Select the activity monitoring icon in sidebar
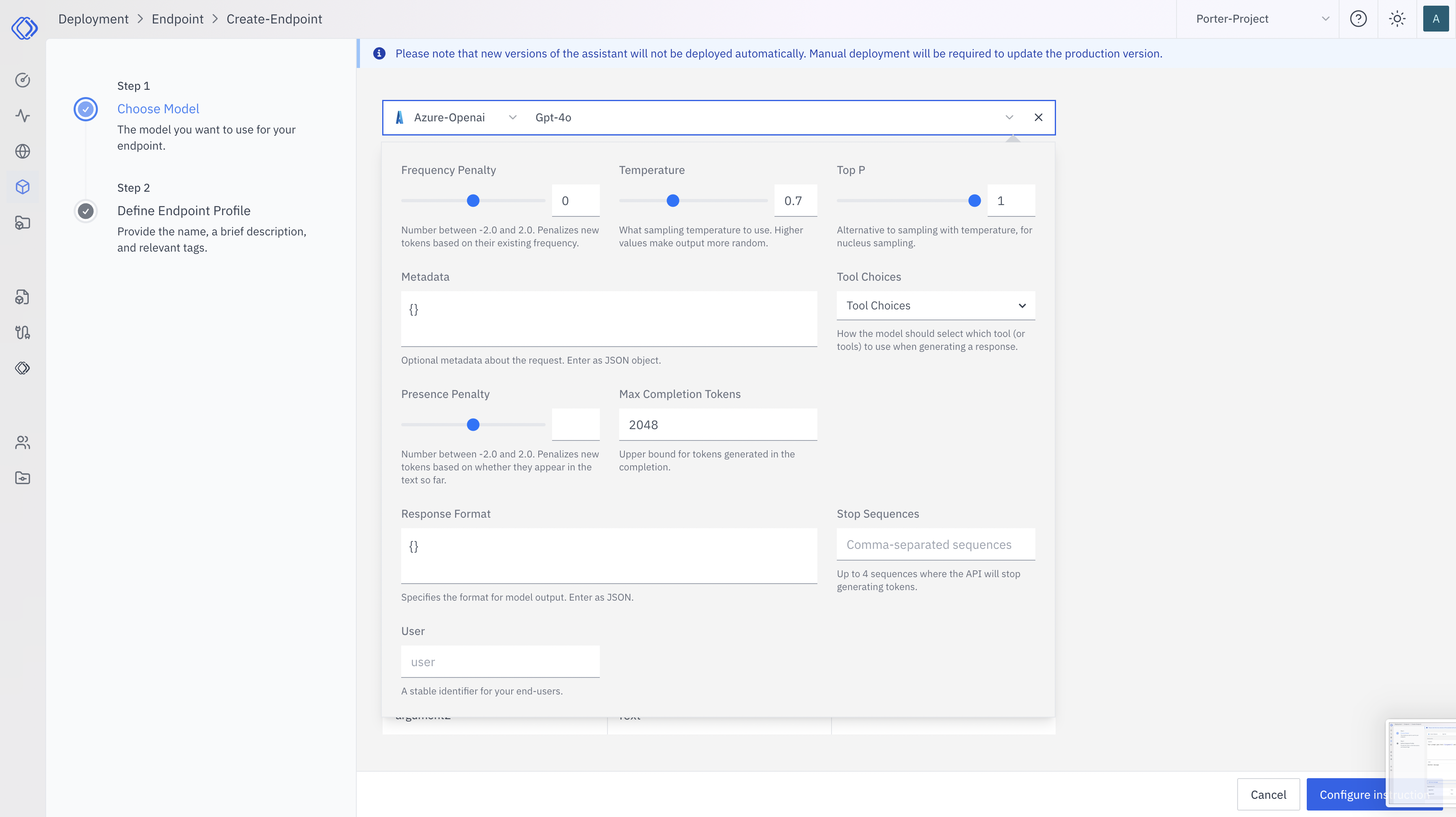This screenshot has height=817, width=1456. pyautogui.click(x=23, y=115)
